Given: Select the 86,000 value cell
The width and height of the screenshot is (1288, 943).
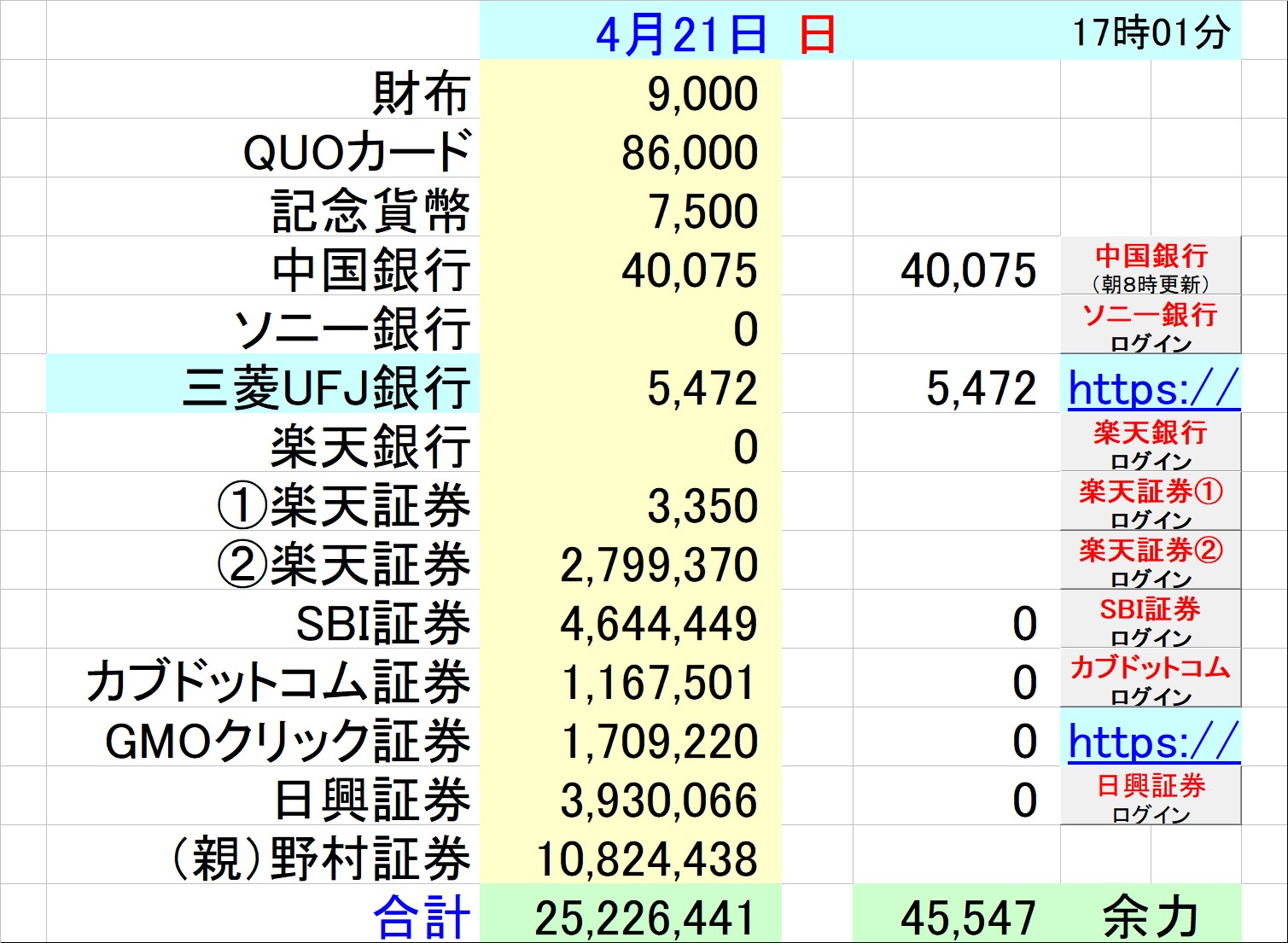Looking at the screenshot, I should click(x=631, y=148).
